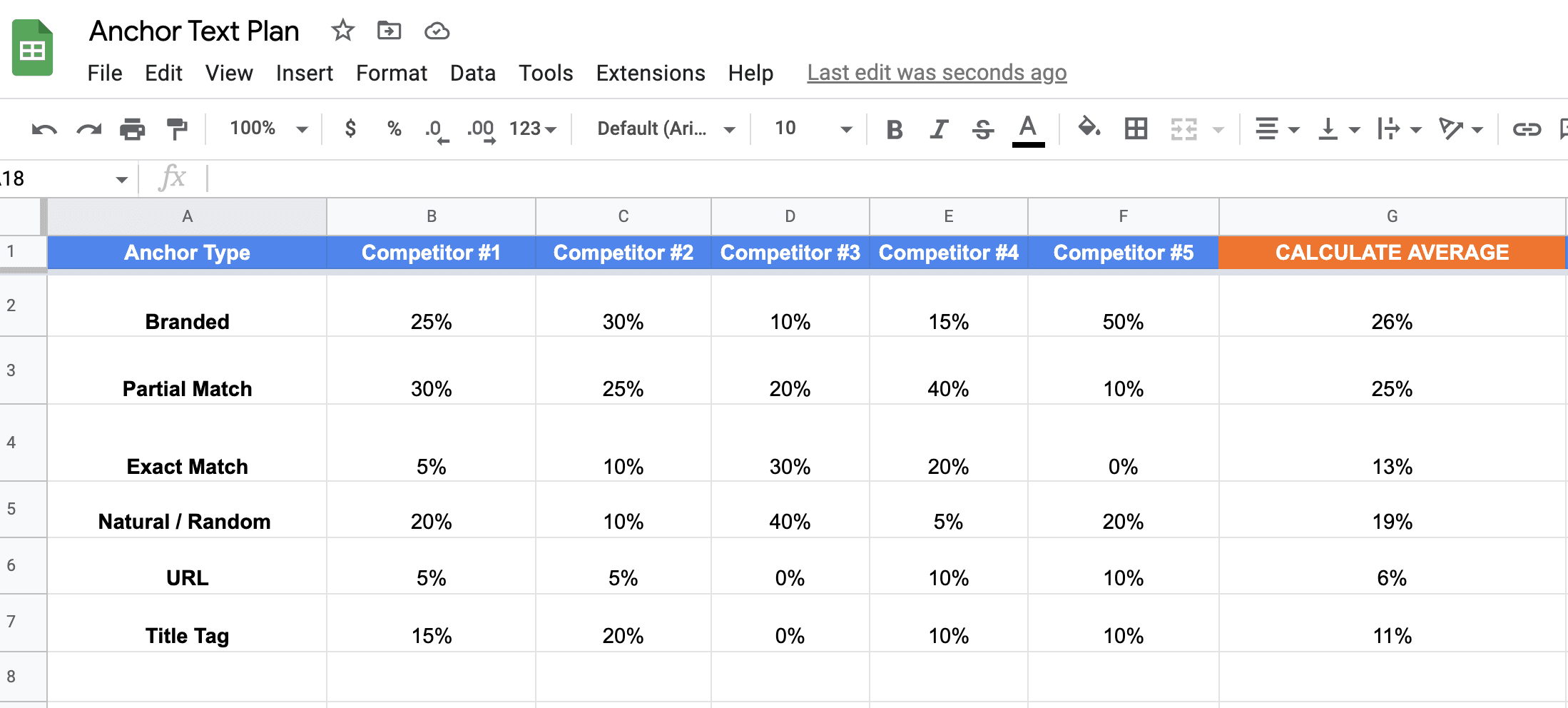This screenshot has width=1568, height=708.
Task: Open the 123 number format dropdown
Action: (532, 128)
